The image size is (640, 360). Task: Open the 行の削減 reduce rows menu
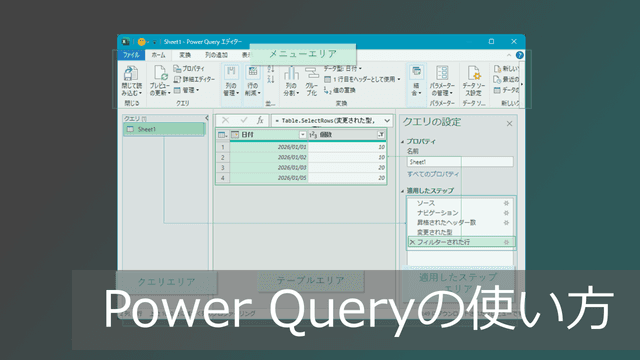(x=253, y=81)
